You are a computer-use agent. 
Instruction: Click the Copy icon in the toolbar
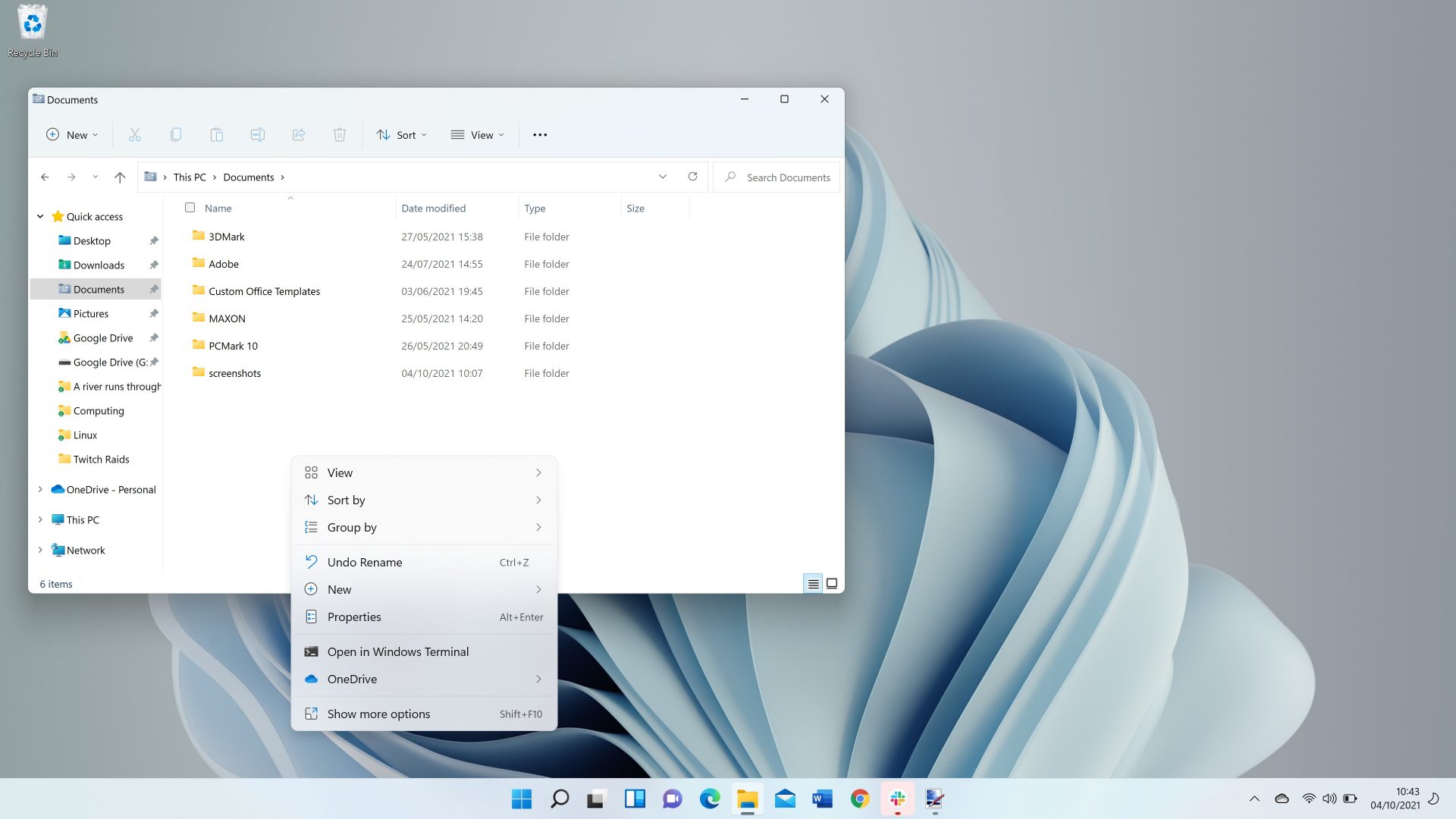click(x=176, y=134)
